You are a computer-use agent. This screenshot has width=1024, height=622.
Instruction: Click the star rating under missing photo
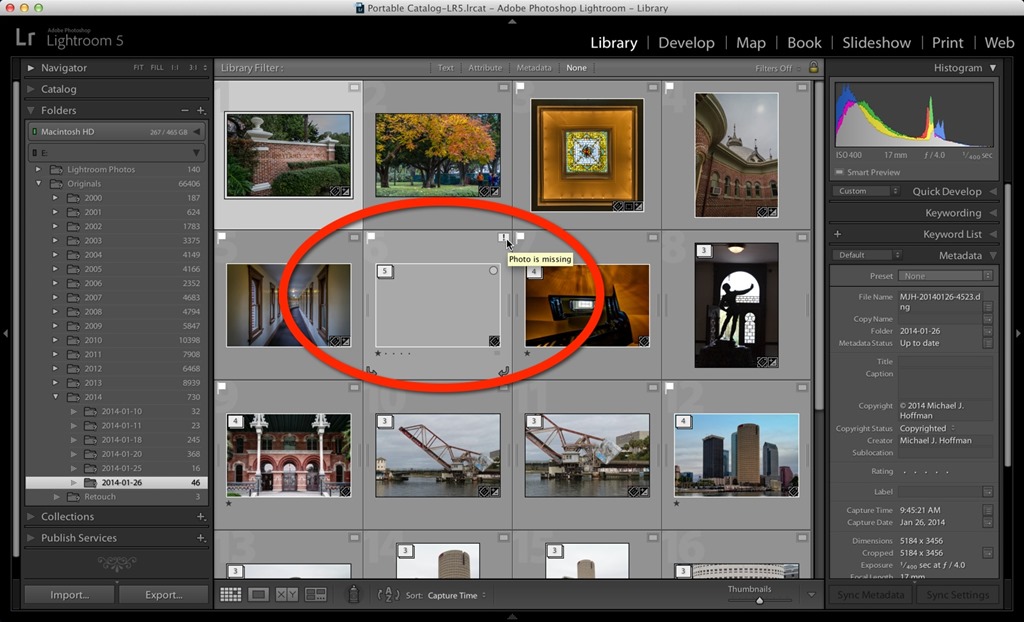tap(393, 353)
